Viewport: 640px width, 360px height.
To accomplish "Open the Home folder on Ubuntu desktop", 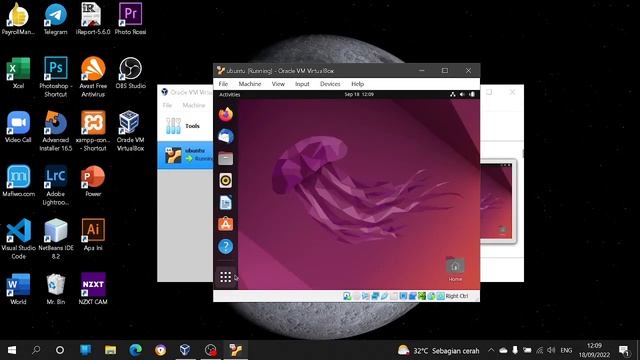I will pyautogui.click(x=455, y=269).
